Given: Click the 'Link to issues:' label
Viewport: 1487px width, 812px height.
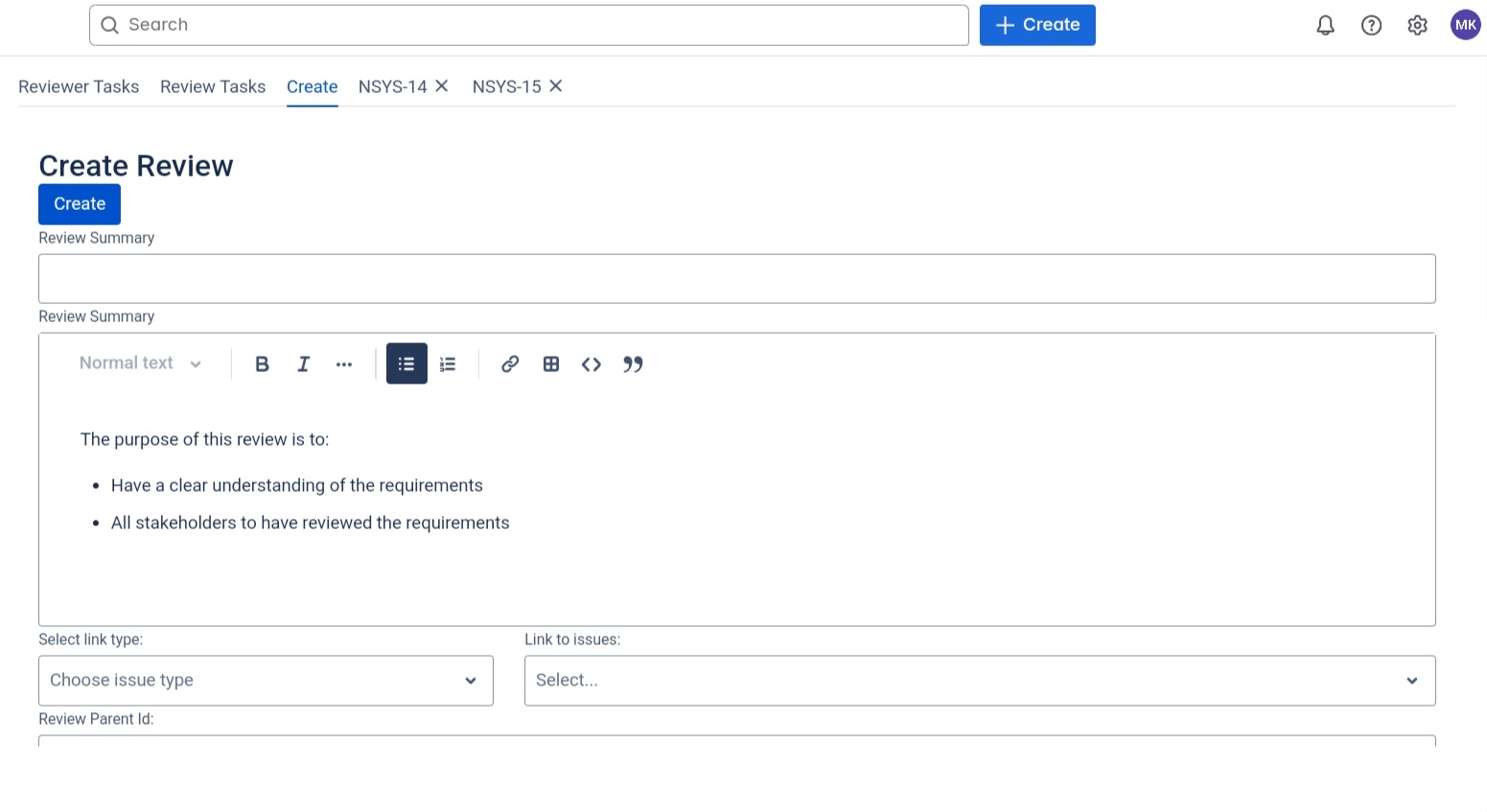Looking at the screenshot, I should (572, 639).
